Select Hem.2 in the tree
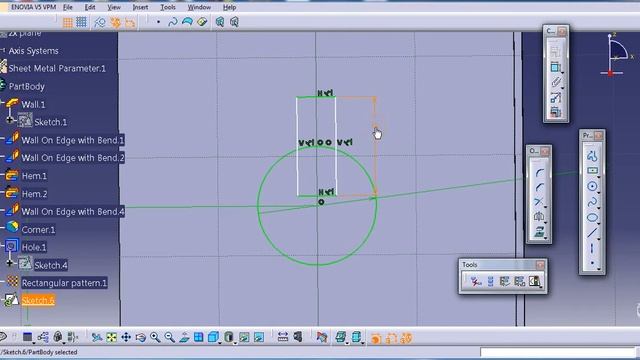 click(34, 194)
